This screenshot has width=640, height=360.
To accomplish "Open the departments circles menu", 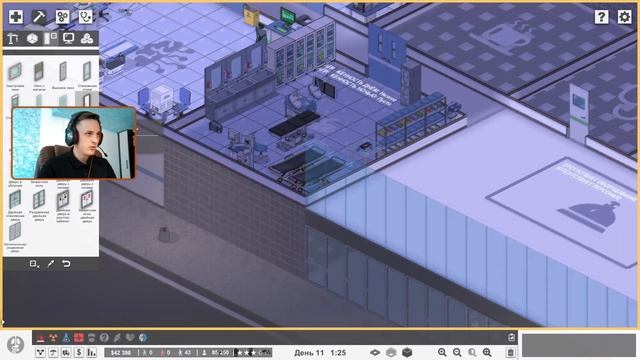I will pyautogui.click(x=62, y=17).
